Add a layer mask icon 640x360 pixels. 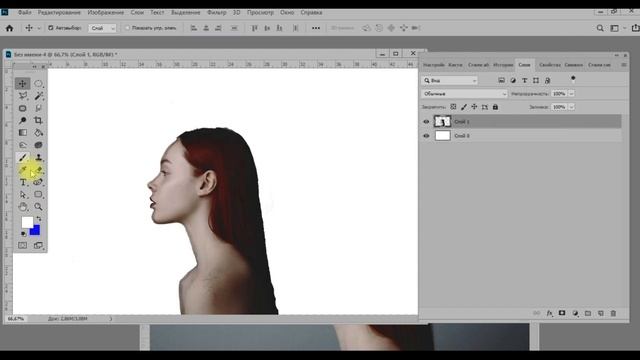coord(562,313)
